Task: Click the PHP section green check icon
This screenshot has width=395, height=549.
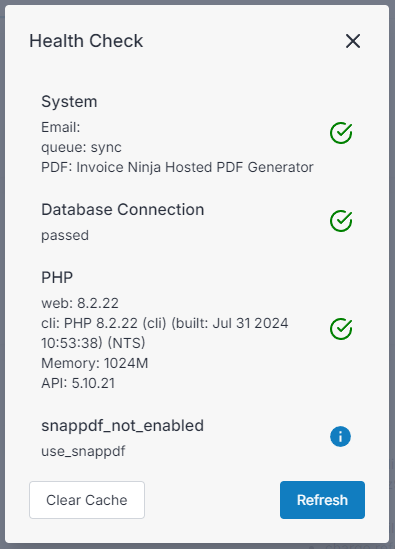Action: pyautogui.click(x=341, y=329)
